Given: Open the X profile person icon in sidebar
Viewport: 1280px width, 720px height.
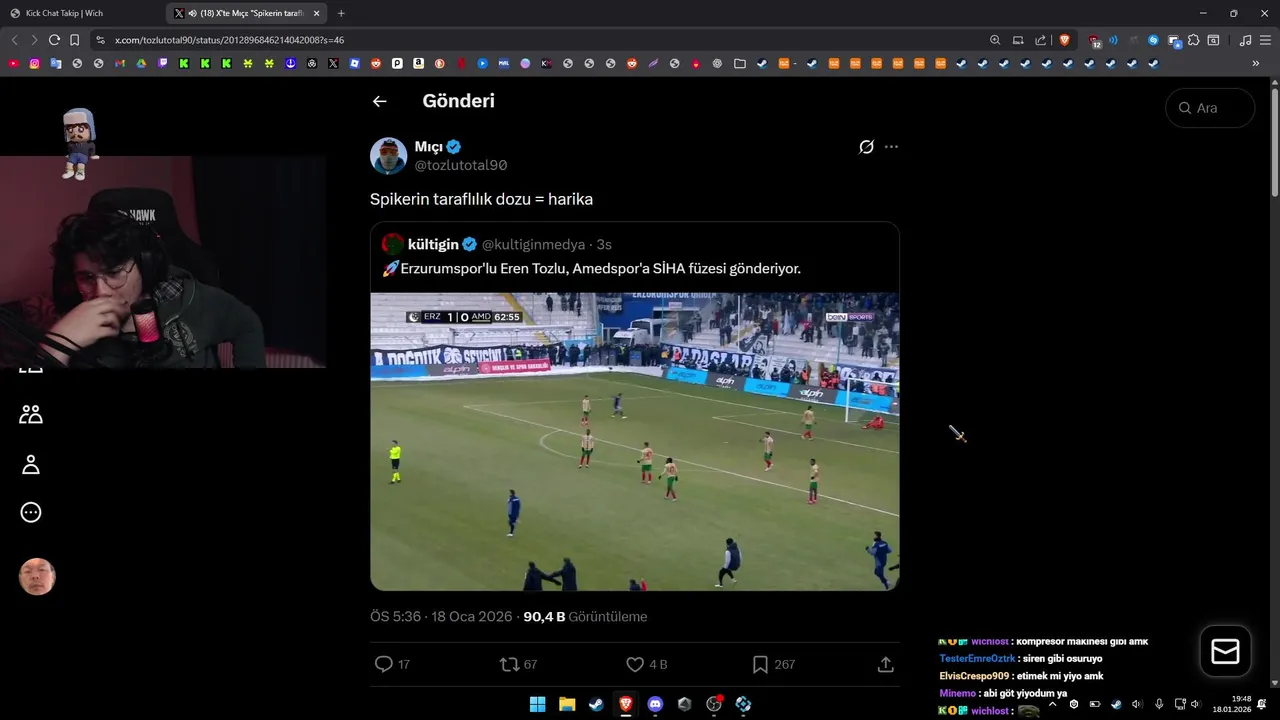Looking at the screenshot, I should [31, 464].
